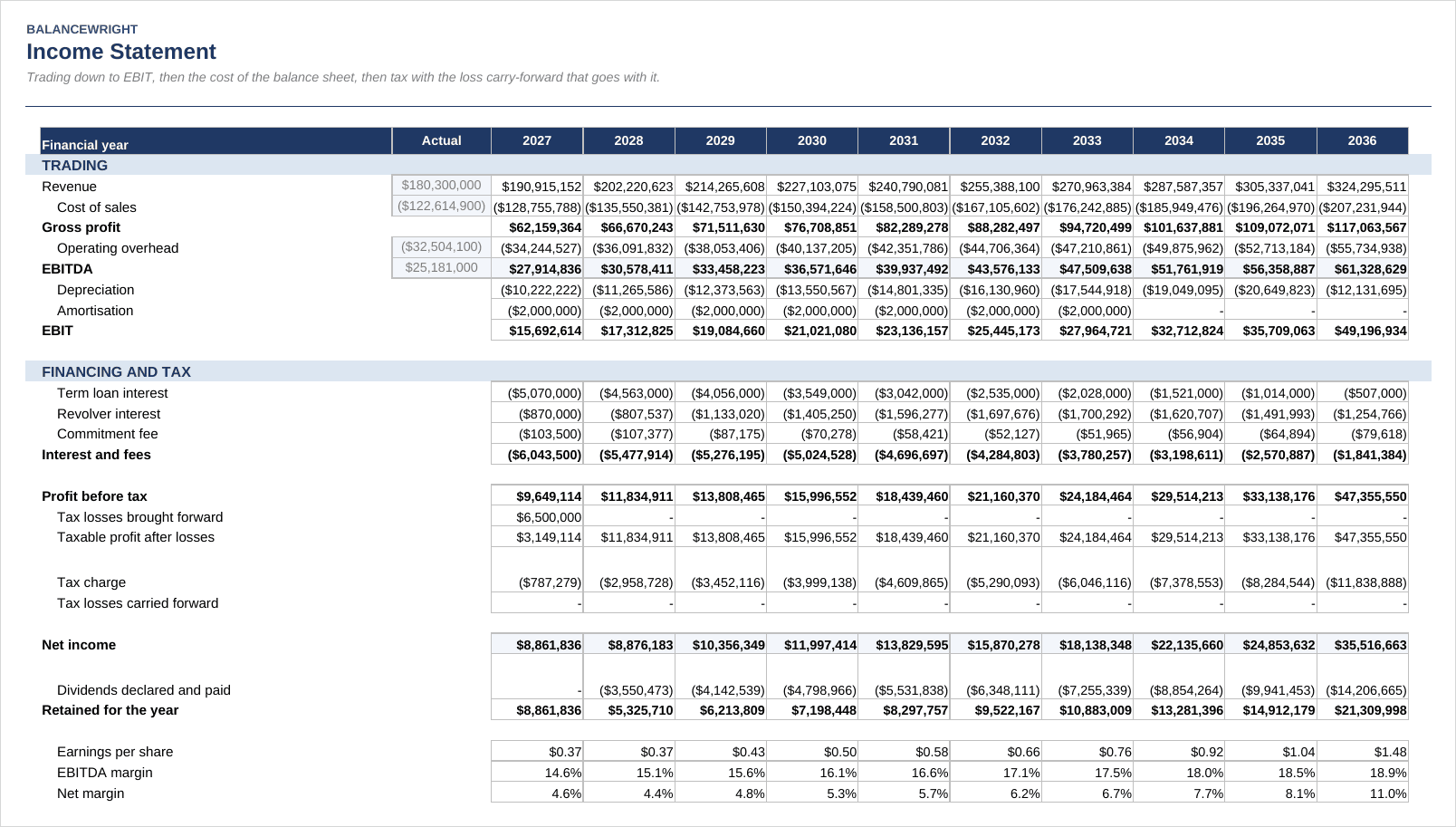1456x827 pixels.
Task: Select the 2033 Retained for the year cell
Action: pyautogui.click(x=1087, y=710)
